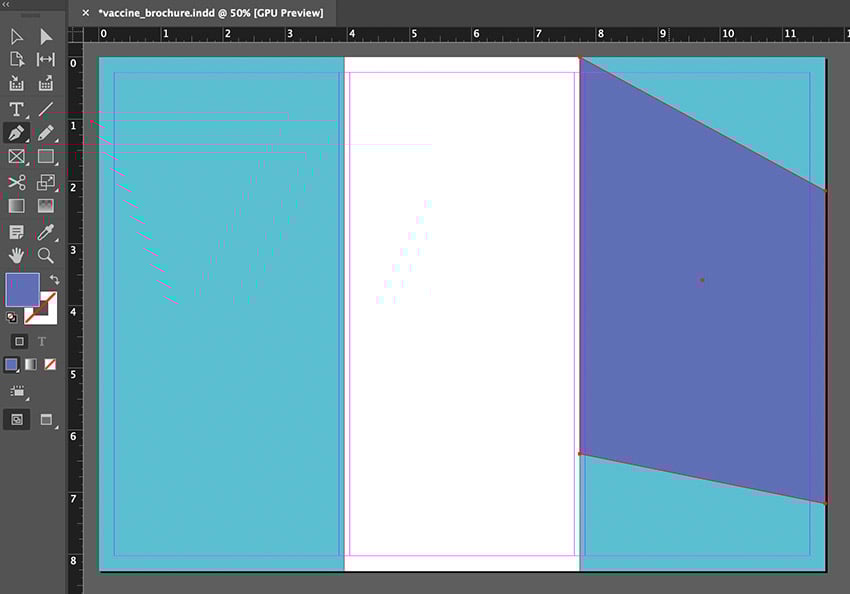Select the Pencil tool
The height and width of the screenshot is (594, 850).
point(45,133)
